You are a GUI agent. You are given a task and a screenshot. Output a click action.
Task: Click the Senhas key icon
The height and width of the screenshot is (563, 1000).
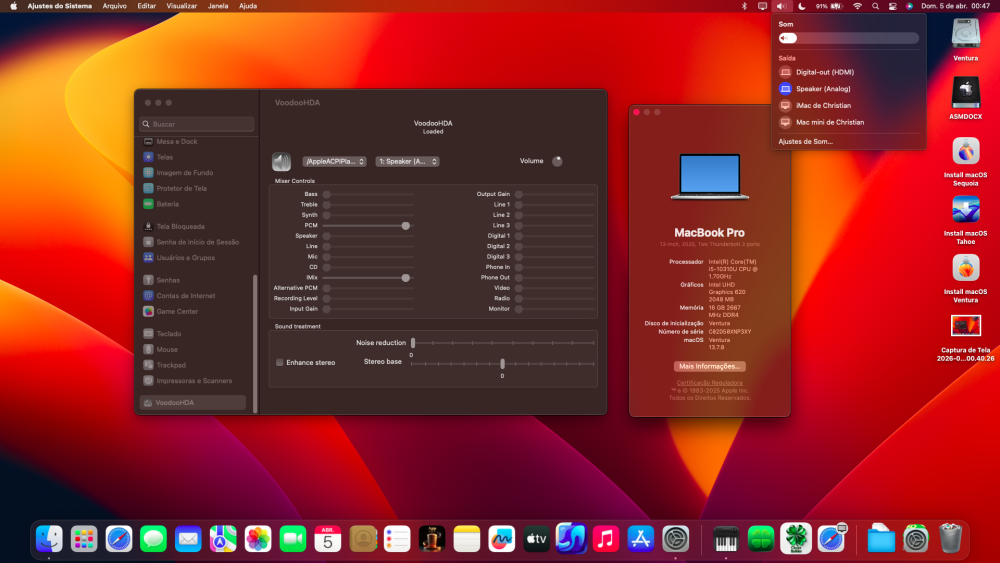pos(148,280)
